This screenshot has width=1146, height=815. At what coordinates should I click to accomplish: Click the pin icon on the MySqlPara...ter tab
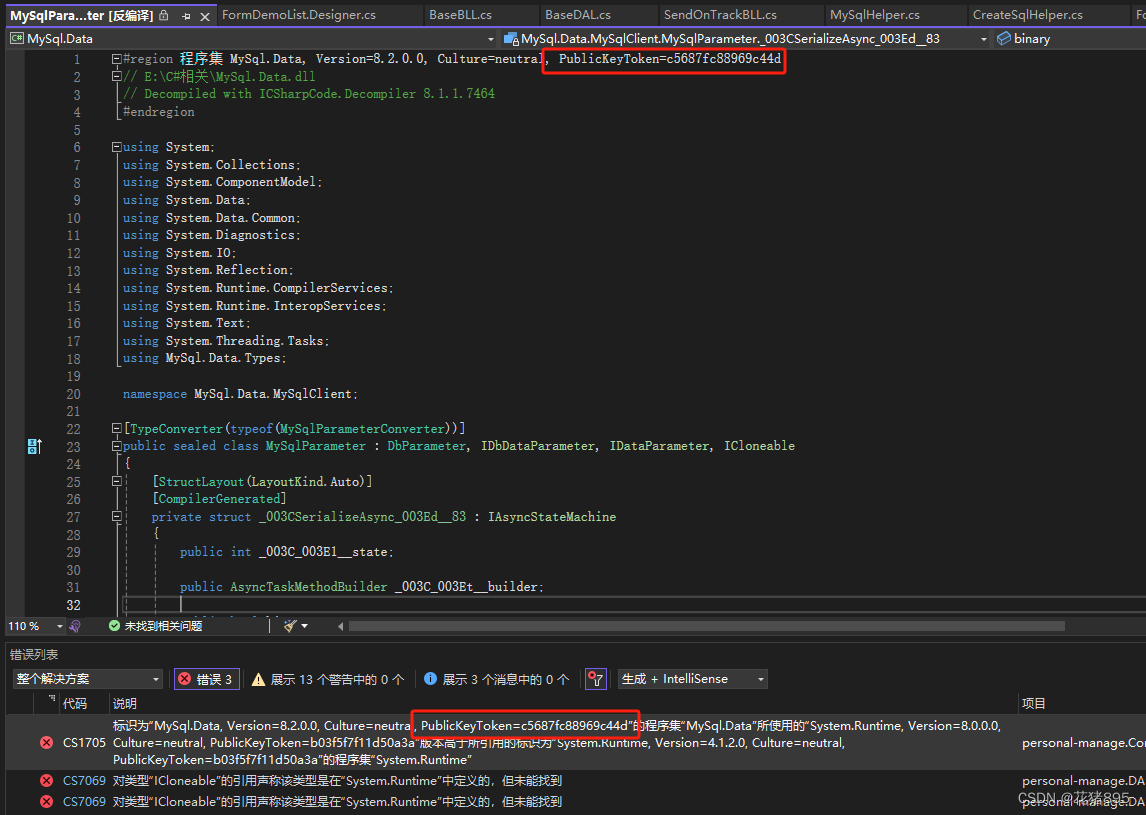(x=187, y=15)
